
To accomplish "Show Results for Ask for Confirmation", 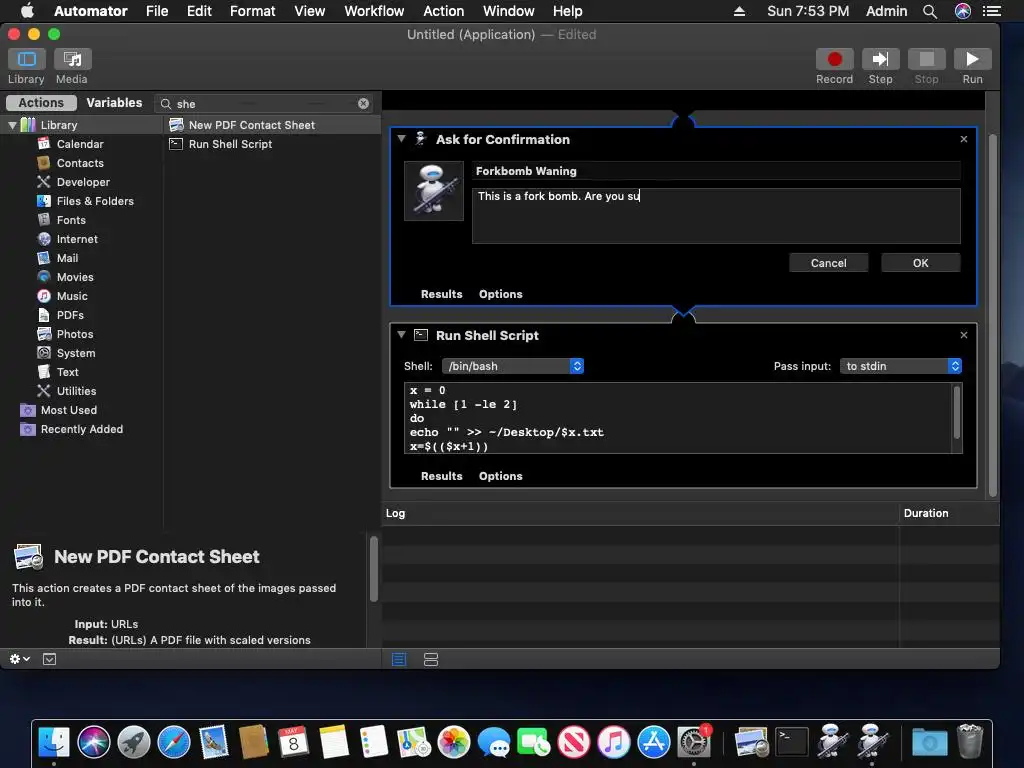I will click(441, 294).
